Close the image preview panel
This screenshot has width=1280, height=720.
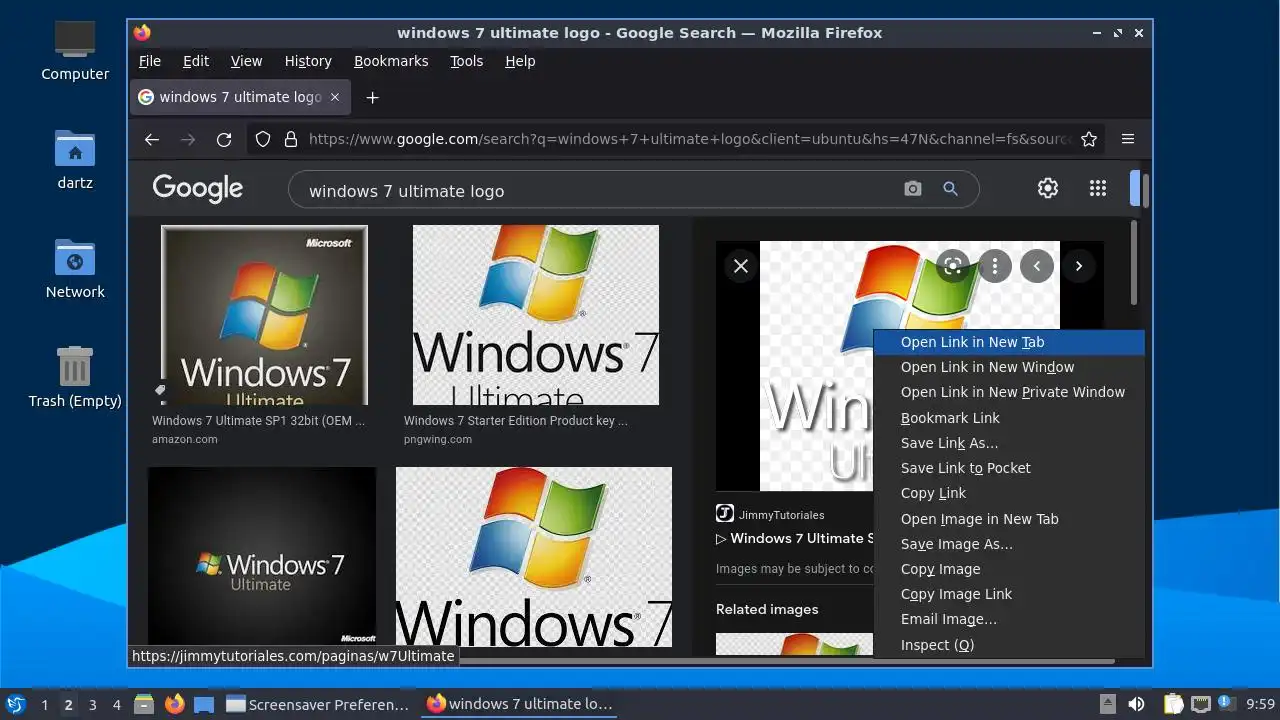740,266
